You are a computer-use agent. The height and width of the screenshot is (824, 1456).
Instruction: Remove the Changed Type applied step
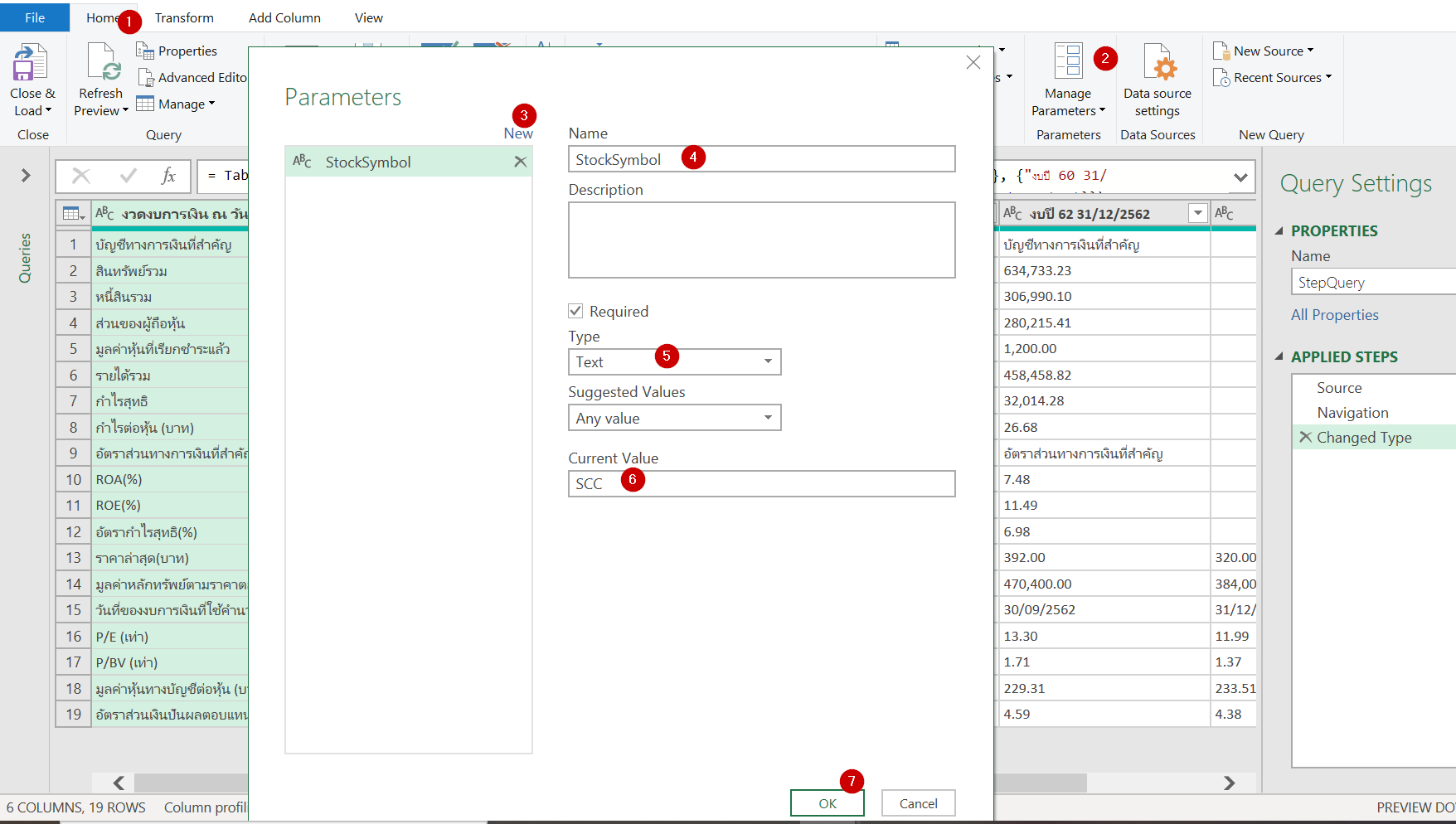click(1306, 437)
